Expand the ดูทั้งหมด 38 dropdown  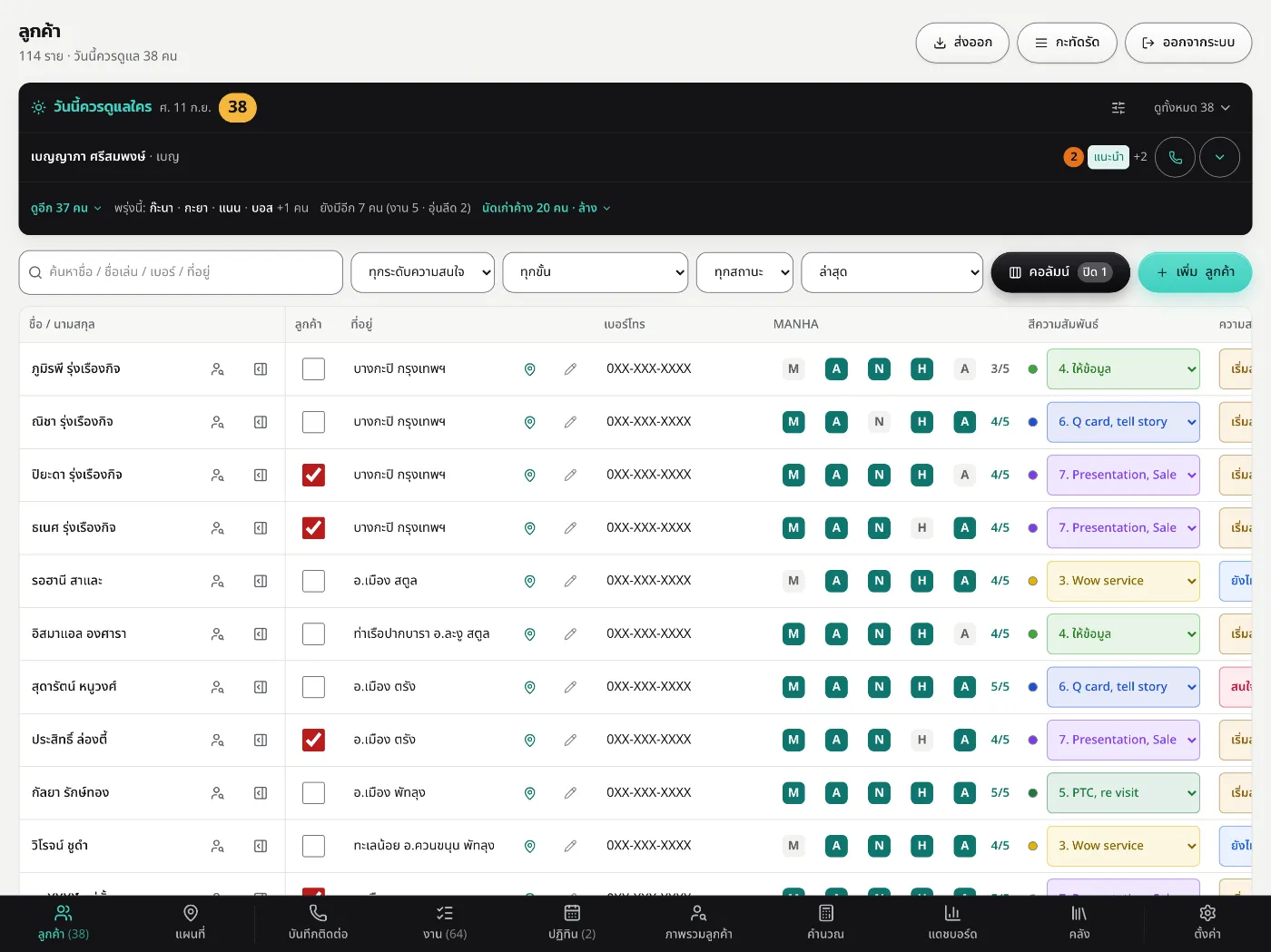coord(1191,107)
